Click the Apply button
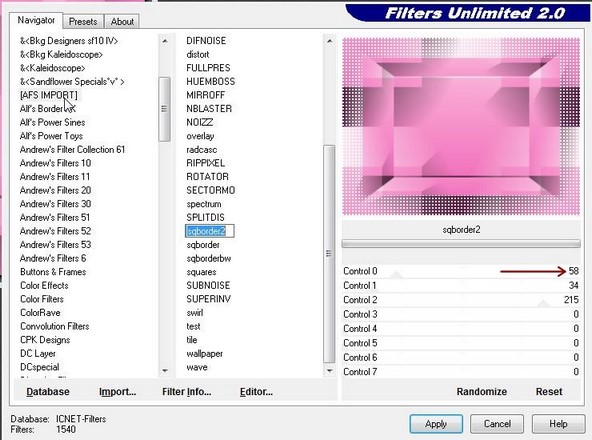 coord(436,424)
